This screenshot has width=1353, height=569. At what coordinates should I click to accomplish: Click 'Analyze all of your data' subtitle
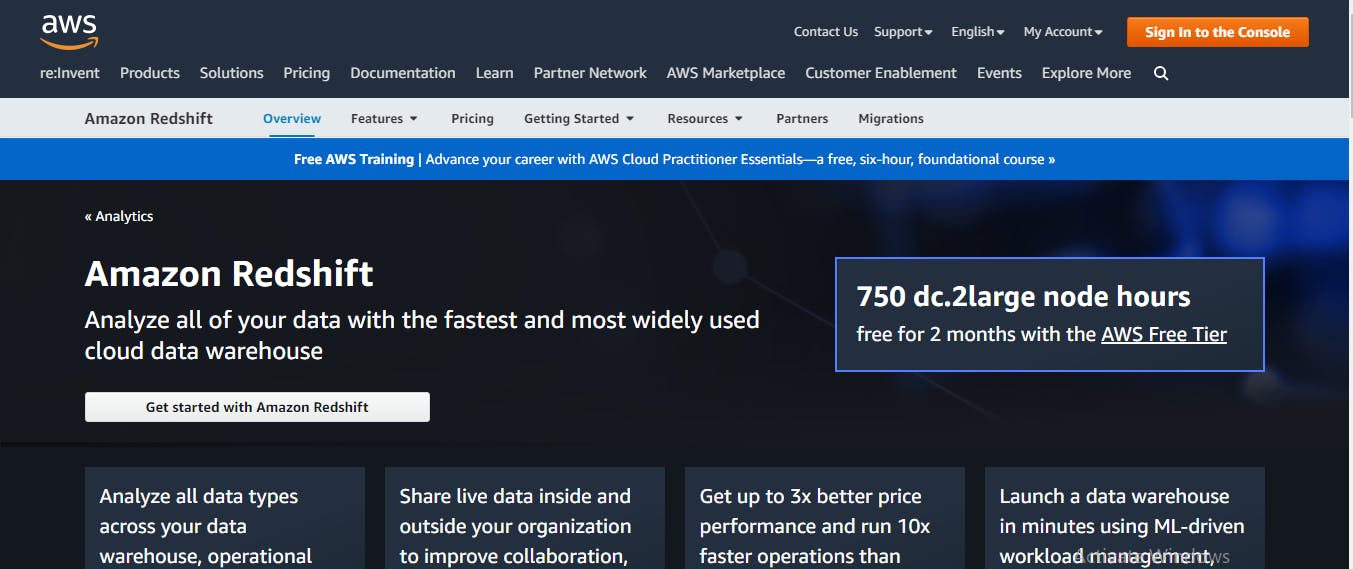(x=422, y=335)
